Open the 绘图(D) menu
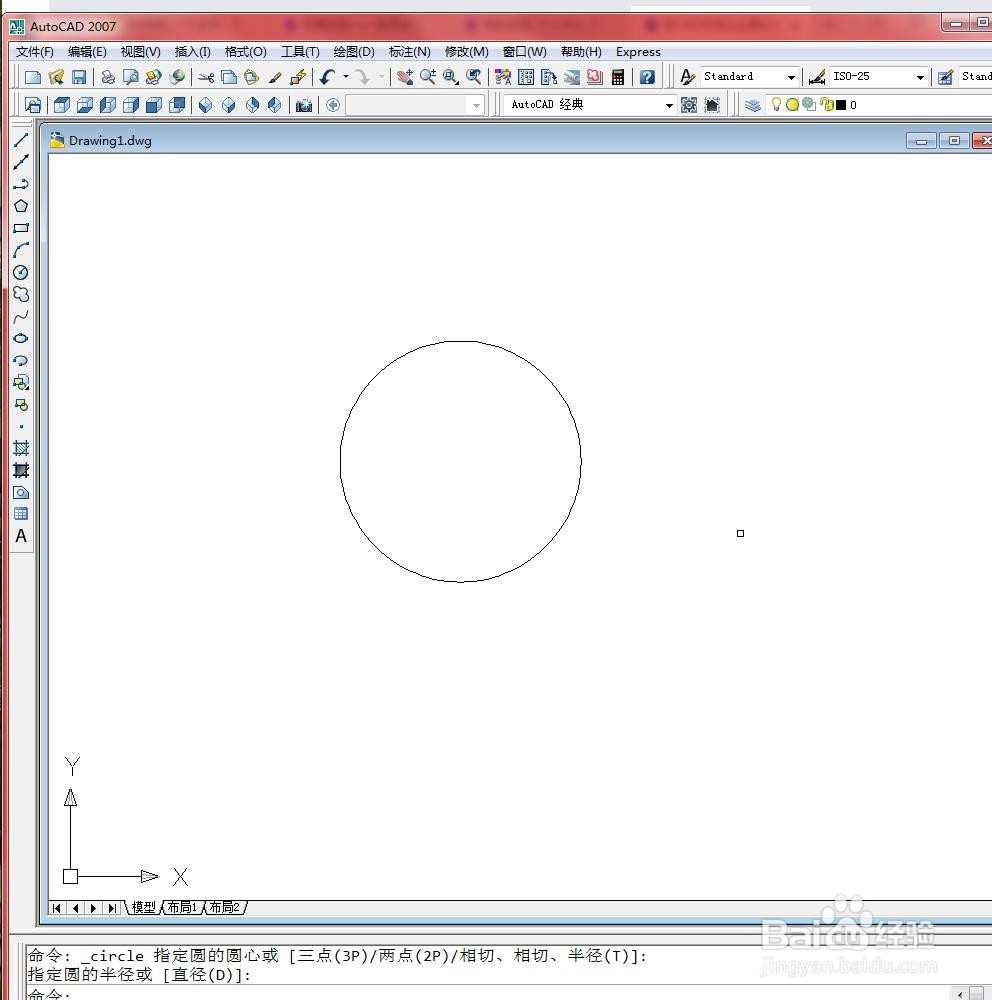 [x=353, y=52]
